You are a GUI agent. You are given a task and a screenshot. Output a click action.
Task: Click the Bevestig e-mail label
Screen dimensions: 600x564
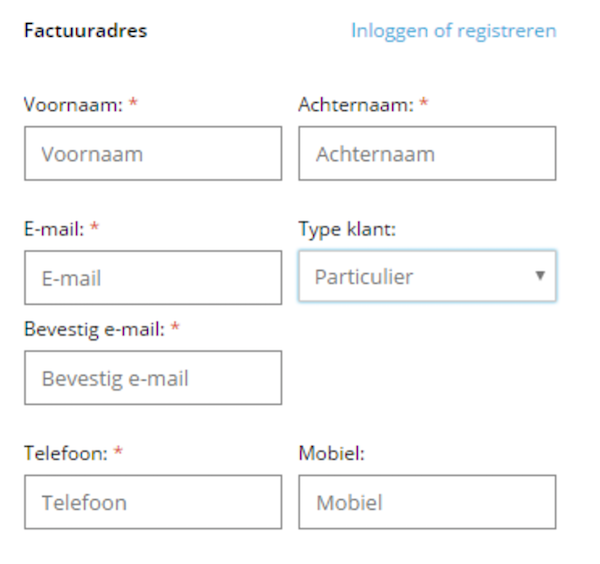tap(94, 328)
